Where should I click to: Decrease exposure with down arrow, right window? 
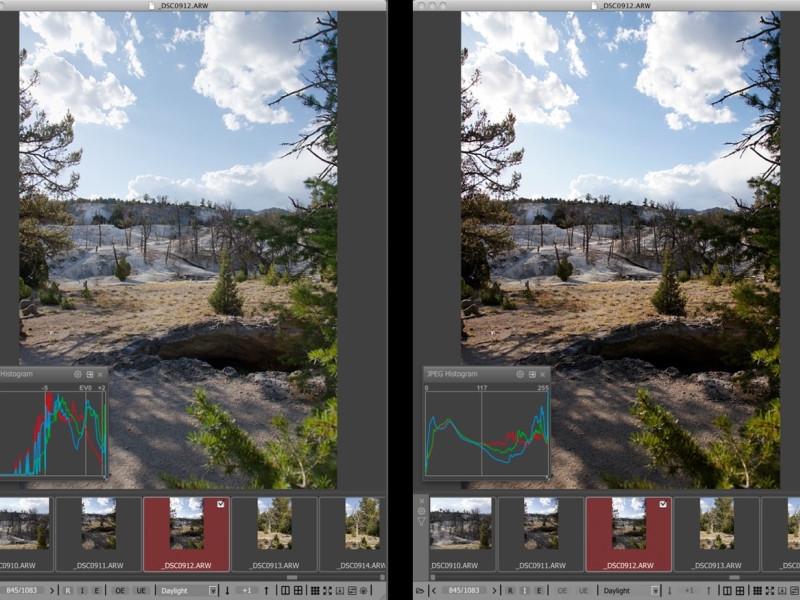669,590
